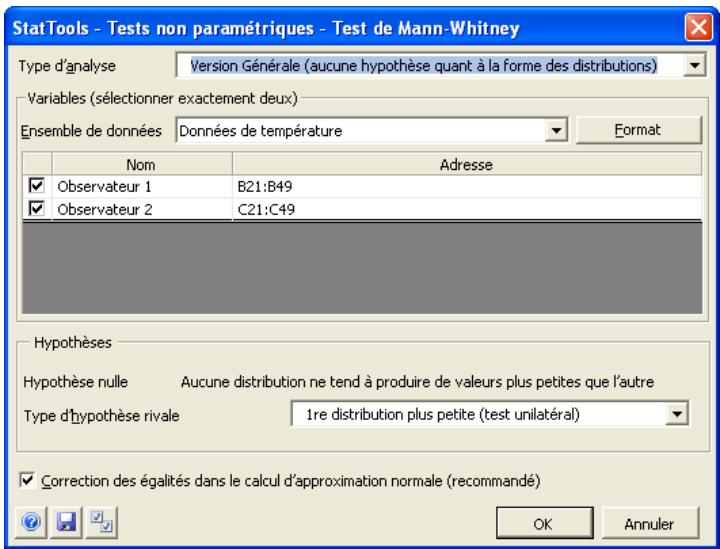Toggle Correction des égalités checkbox
720x549 pixels.
pos(28,480)
